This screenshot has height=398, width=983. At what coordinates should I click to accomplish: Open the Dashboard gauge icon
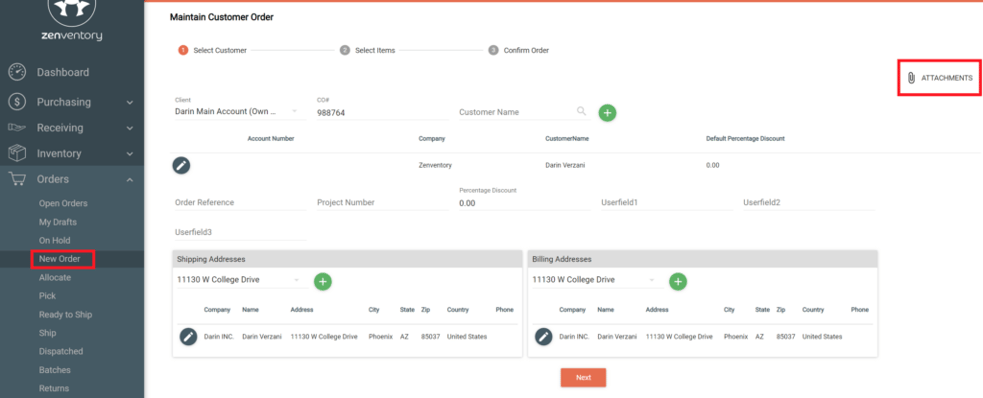coord(17,72)
